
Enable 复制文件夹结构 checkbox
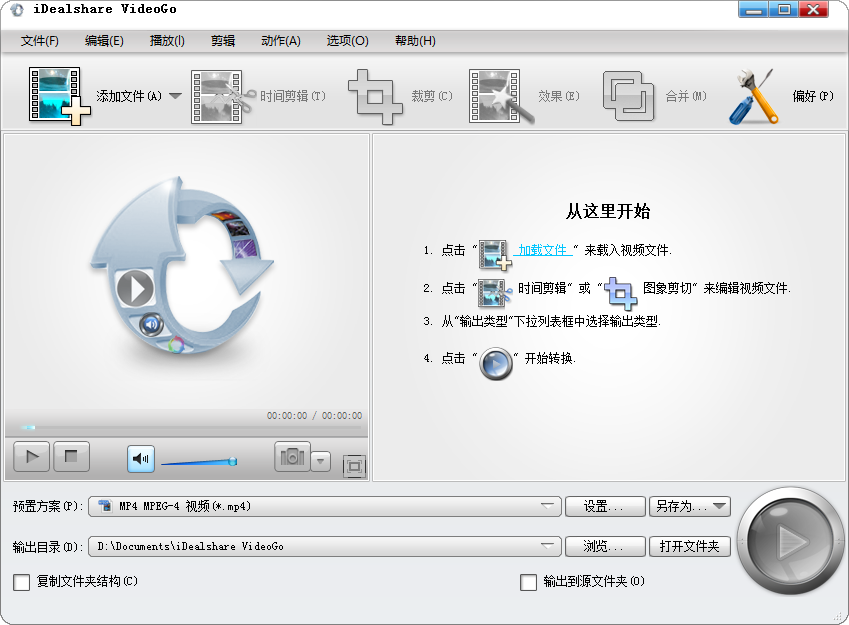tap(21, 582)
